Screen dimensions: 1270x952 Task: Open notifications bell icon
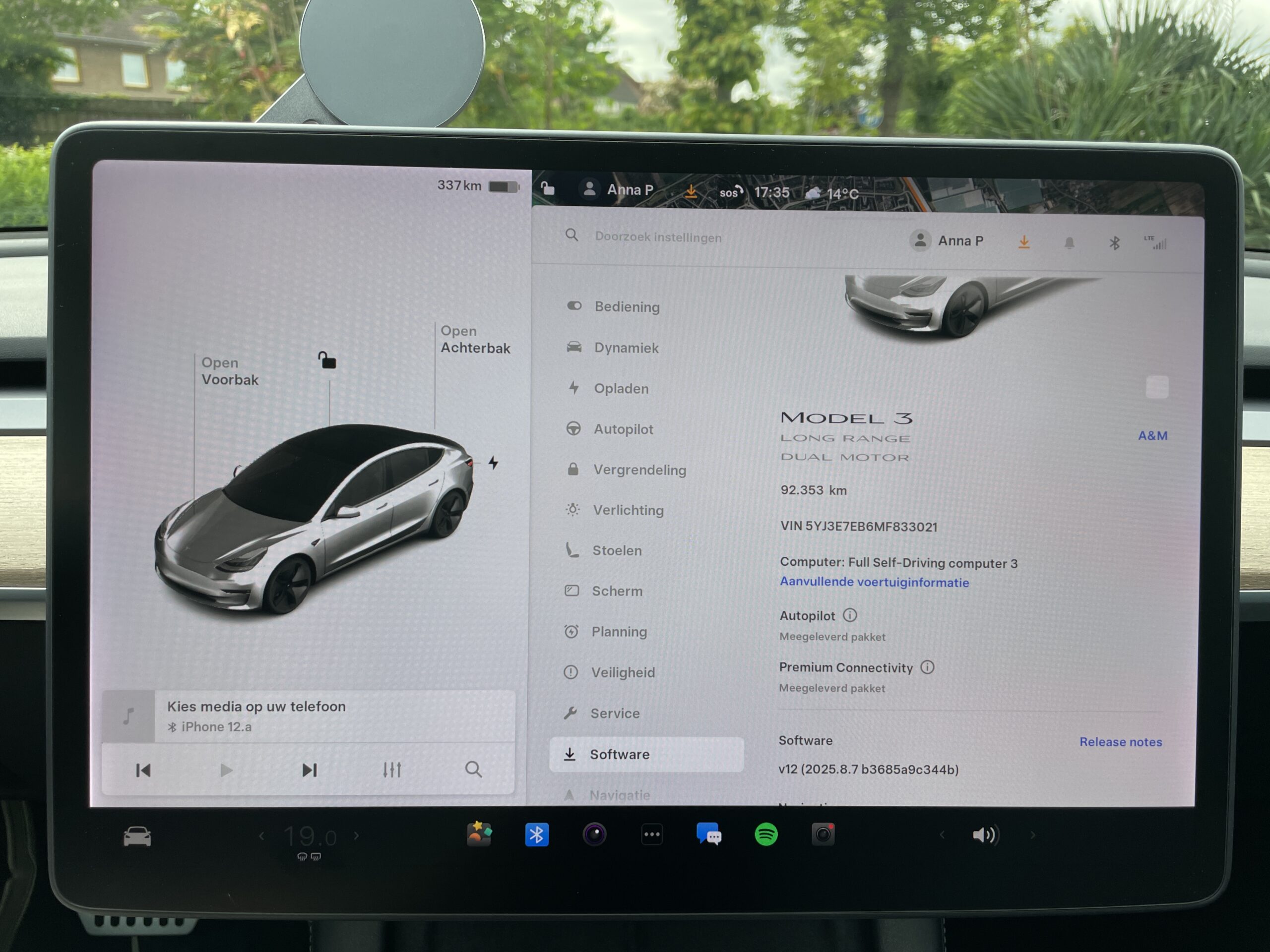(x=1069, y=243)
